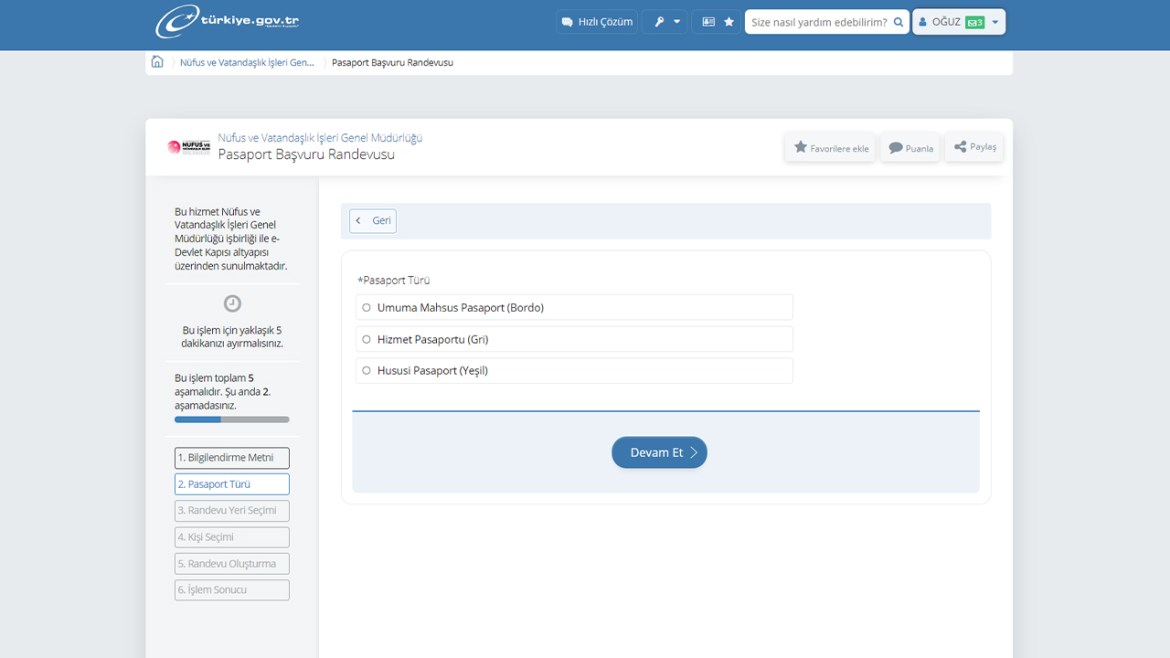
Task: Click the search magnifier icon
Action: click(x=898, y=22)
